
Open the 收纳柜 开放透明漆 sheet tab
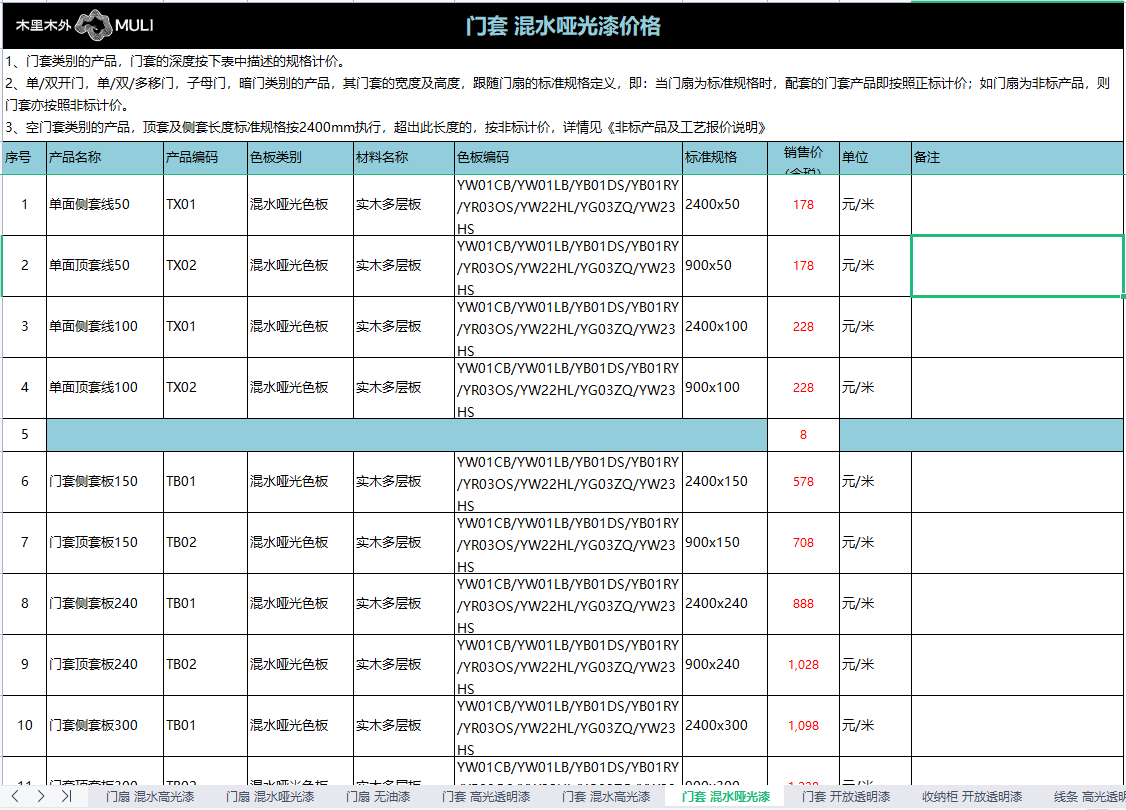[x=972, y=797]
